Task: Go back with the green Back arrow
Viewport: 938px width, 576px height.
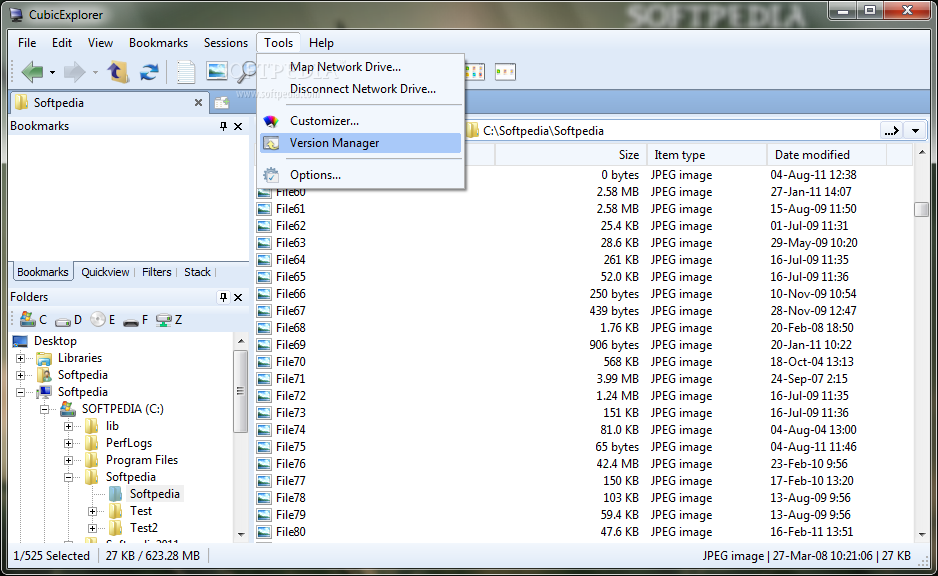Action: (x=32, y=72)
